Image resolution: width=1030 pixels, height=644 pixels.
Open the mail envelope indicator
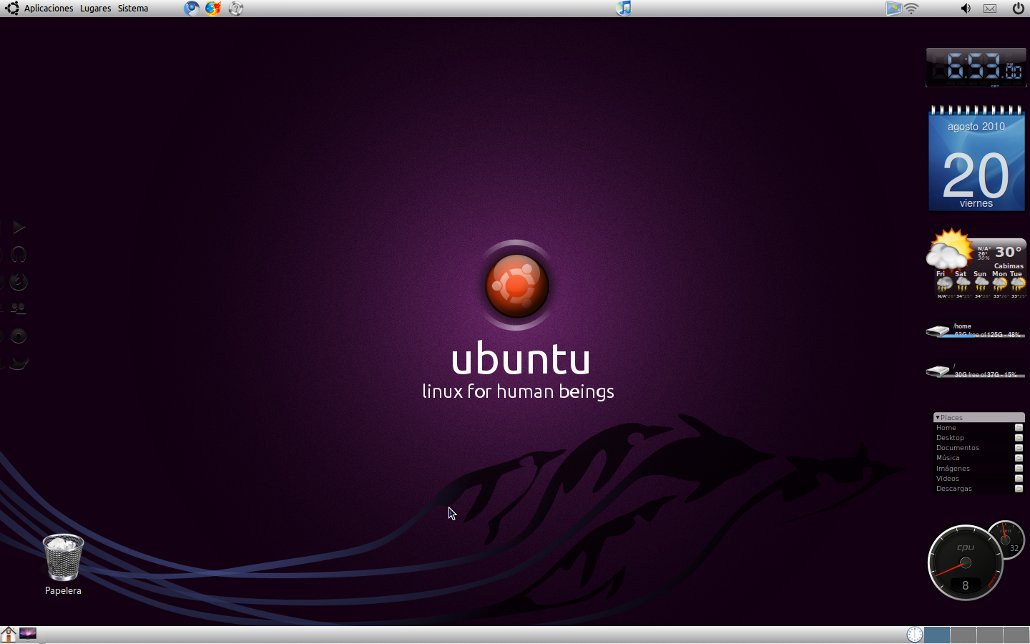coord(989,9)
